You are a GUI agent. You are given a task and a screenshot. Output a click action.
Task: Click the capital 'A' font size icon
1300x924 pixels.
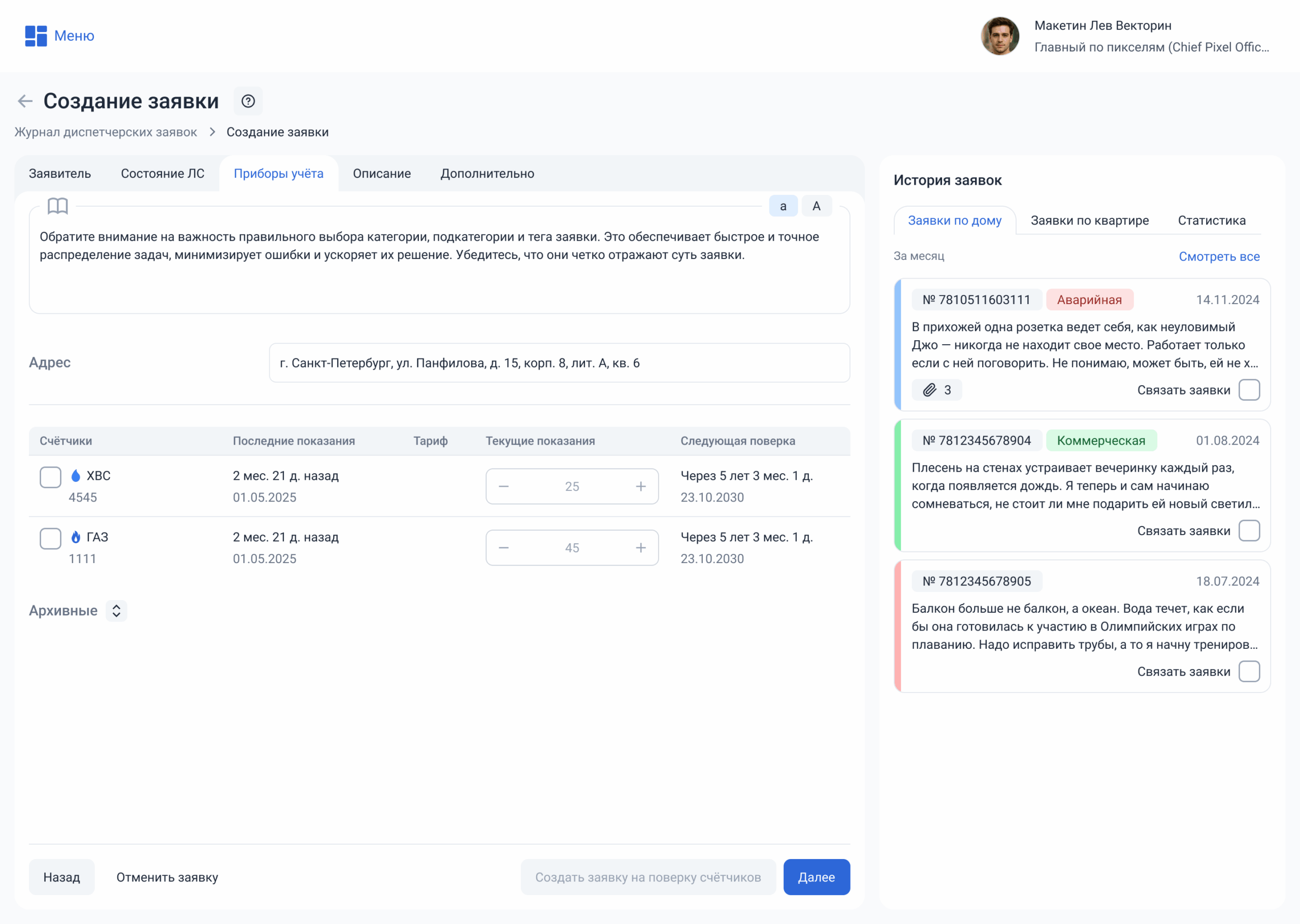tap(816, 206)
